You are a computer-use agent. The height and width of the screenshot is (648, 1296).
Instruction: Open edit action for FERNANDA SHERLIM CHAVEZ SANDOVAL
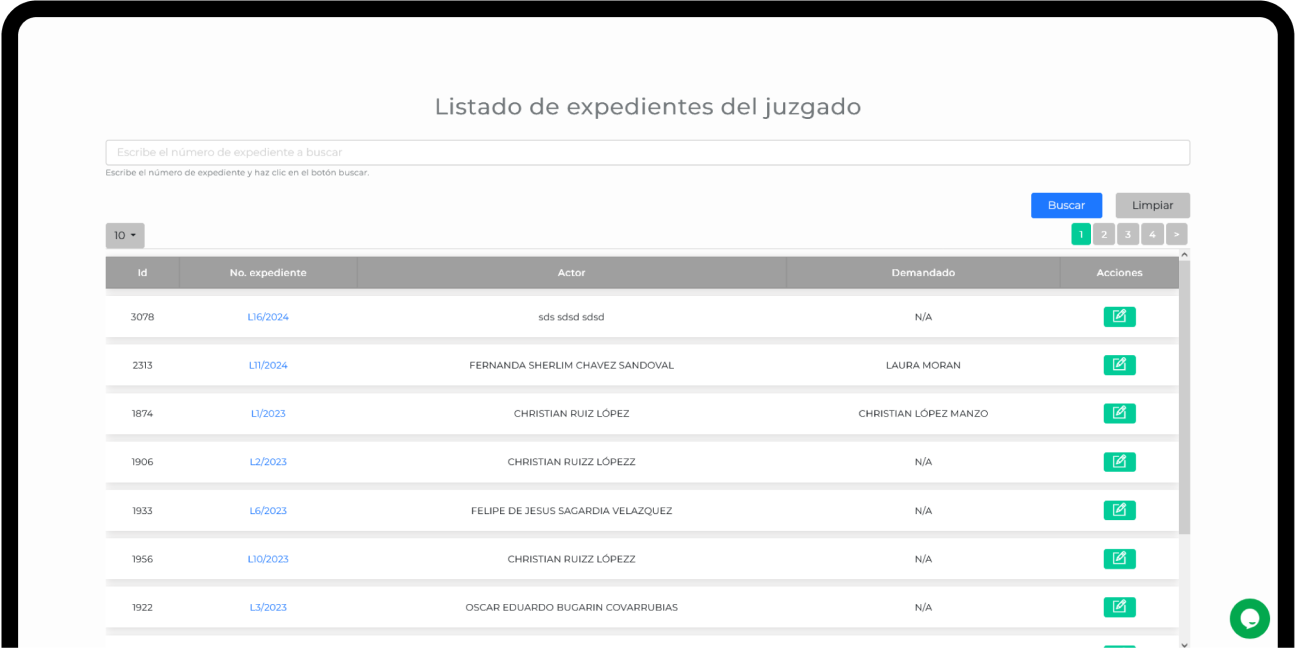click(1119, 365)
